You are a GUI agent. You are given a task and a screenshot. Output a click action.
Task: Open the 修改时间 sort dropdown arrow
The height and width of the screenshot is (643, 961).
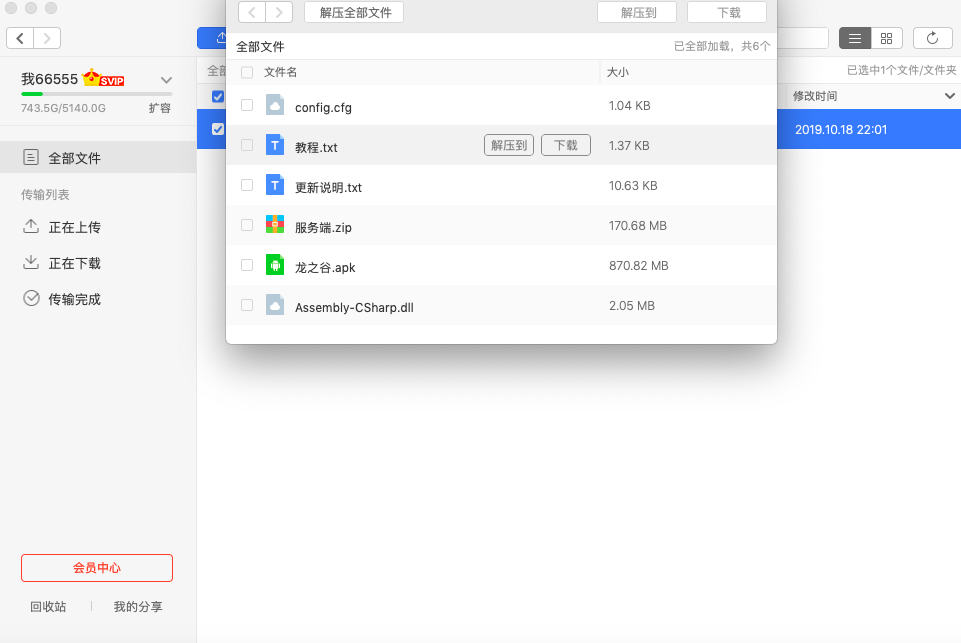point(949,96)
